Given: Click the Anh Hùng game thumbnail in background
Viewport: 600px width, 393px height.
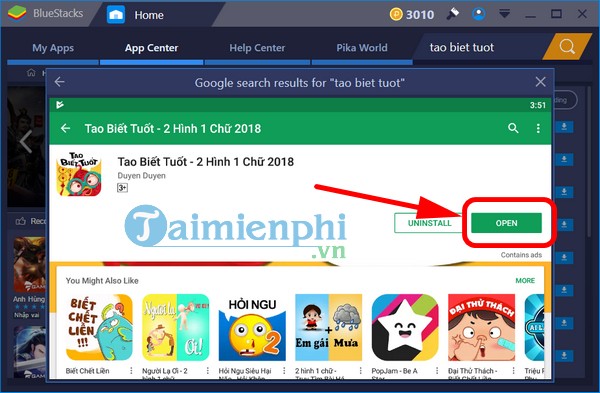Looking at the screenshot, I should pos(30,265).
